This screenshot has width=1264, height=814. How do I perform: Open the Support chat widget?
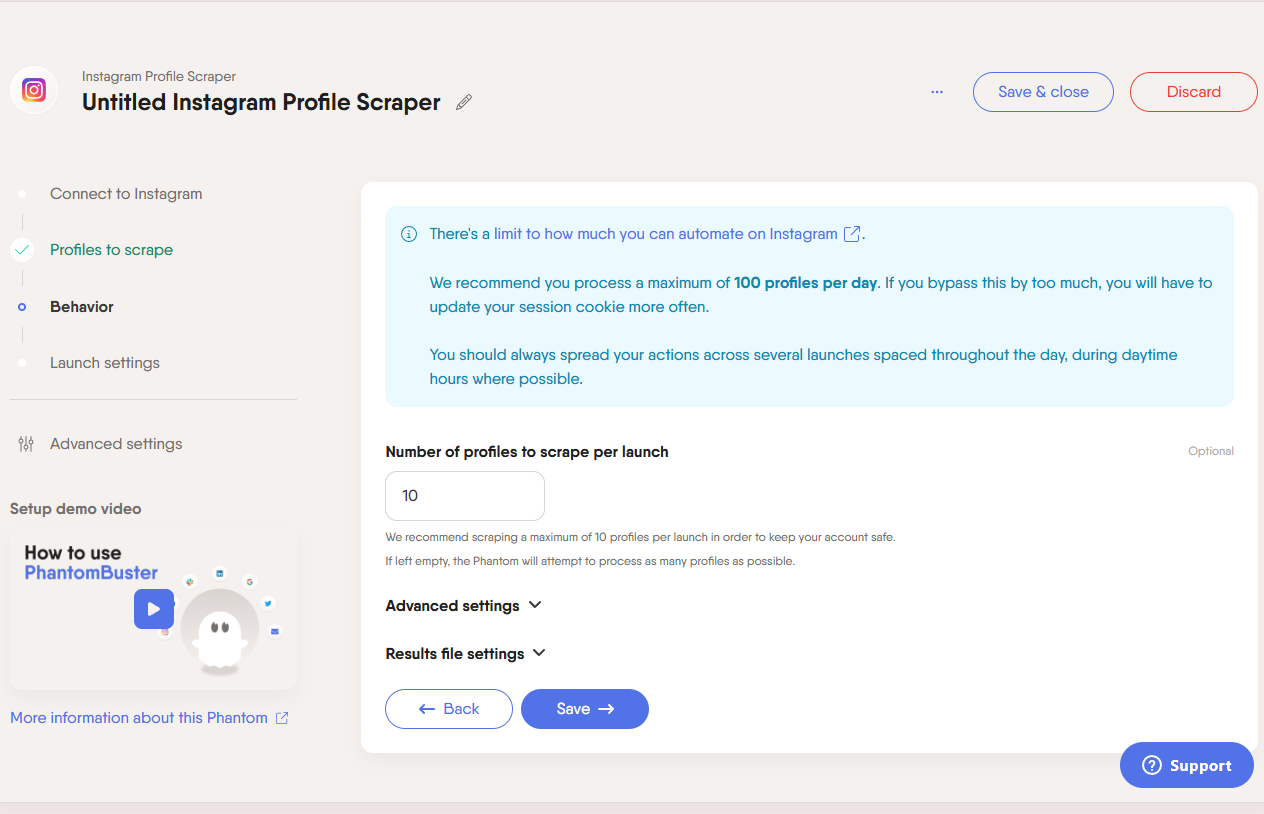tap(1187, 765)
